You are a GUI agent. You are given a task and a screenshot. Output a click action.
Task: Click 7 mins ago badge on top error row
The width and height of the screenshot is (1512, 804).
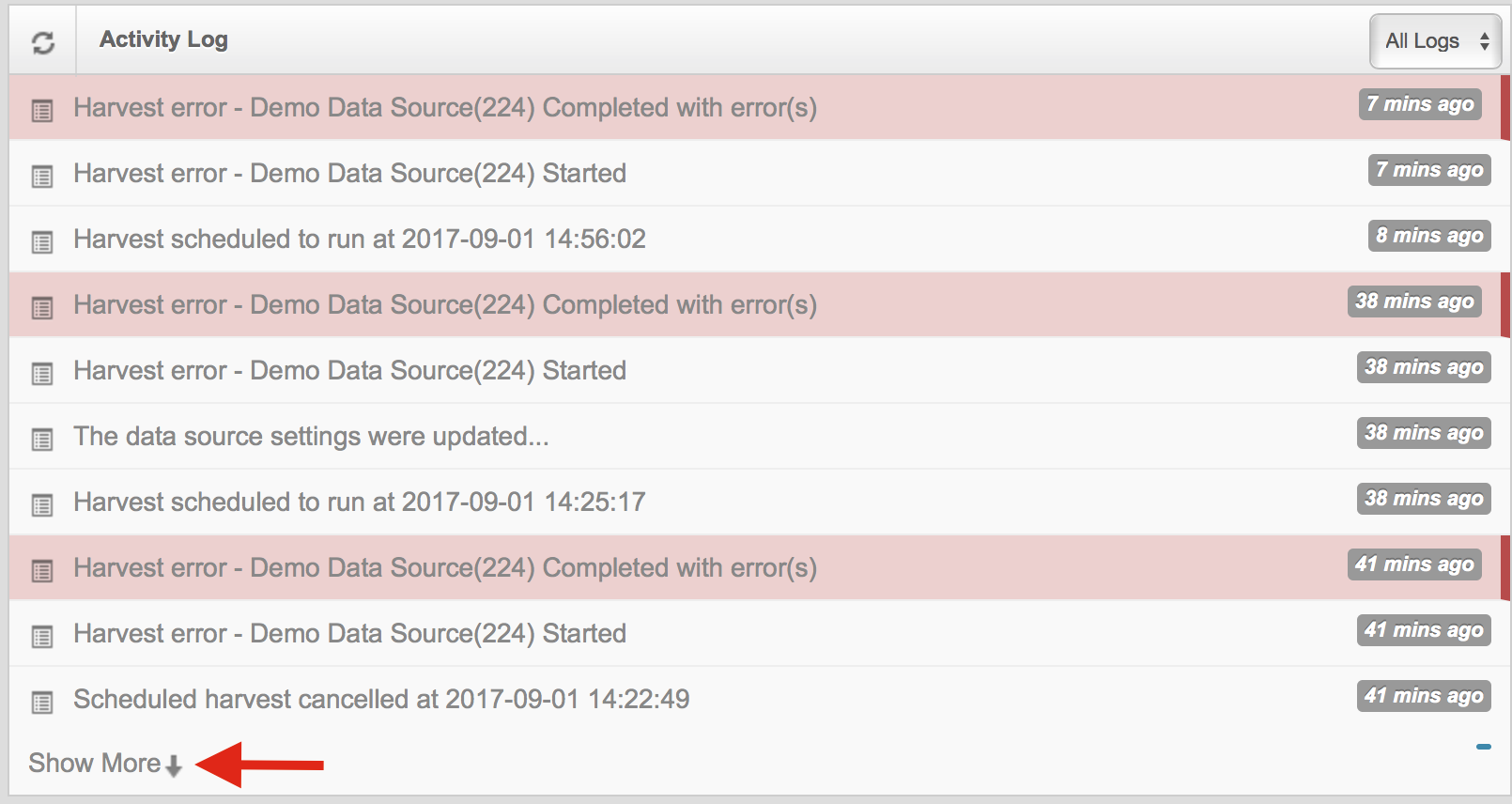point(1420,104)
